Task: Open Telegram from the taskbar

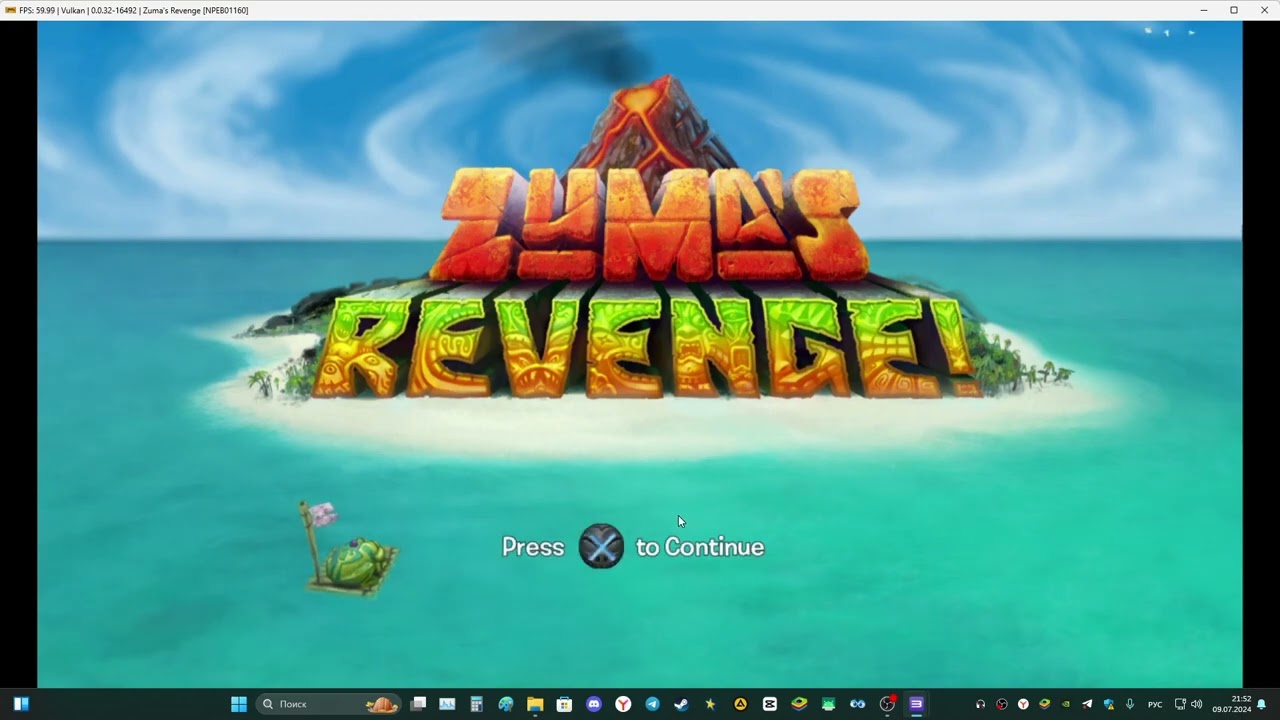Action: [652, 704]
